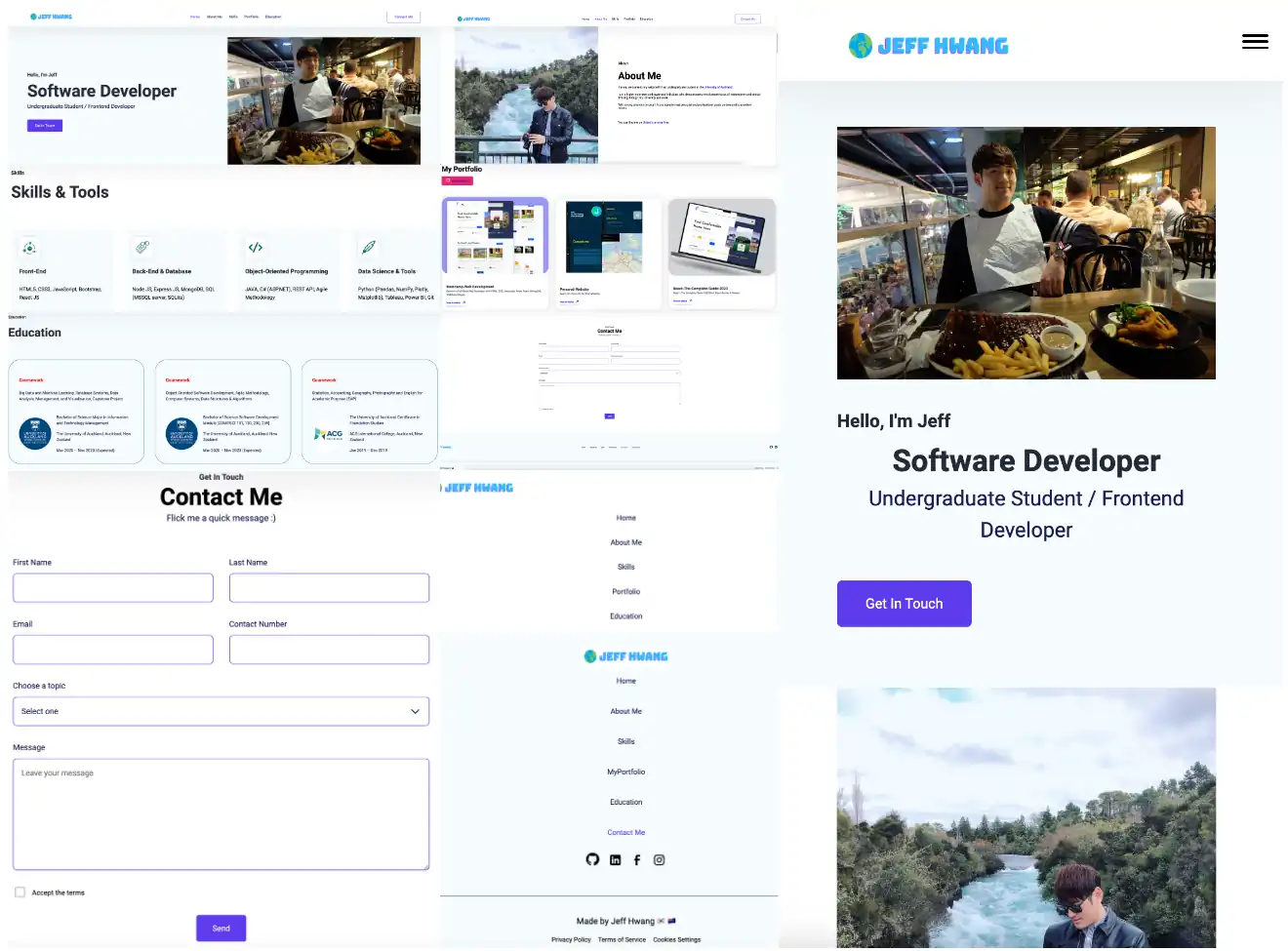
Task: Select MyPortfolio in the footer links
Action: click(626, 772)
